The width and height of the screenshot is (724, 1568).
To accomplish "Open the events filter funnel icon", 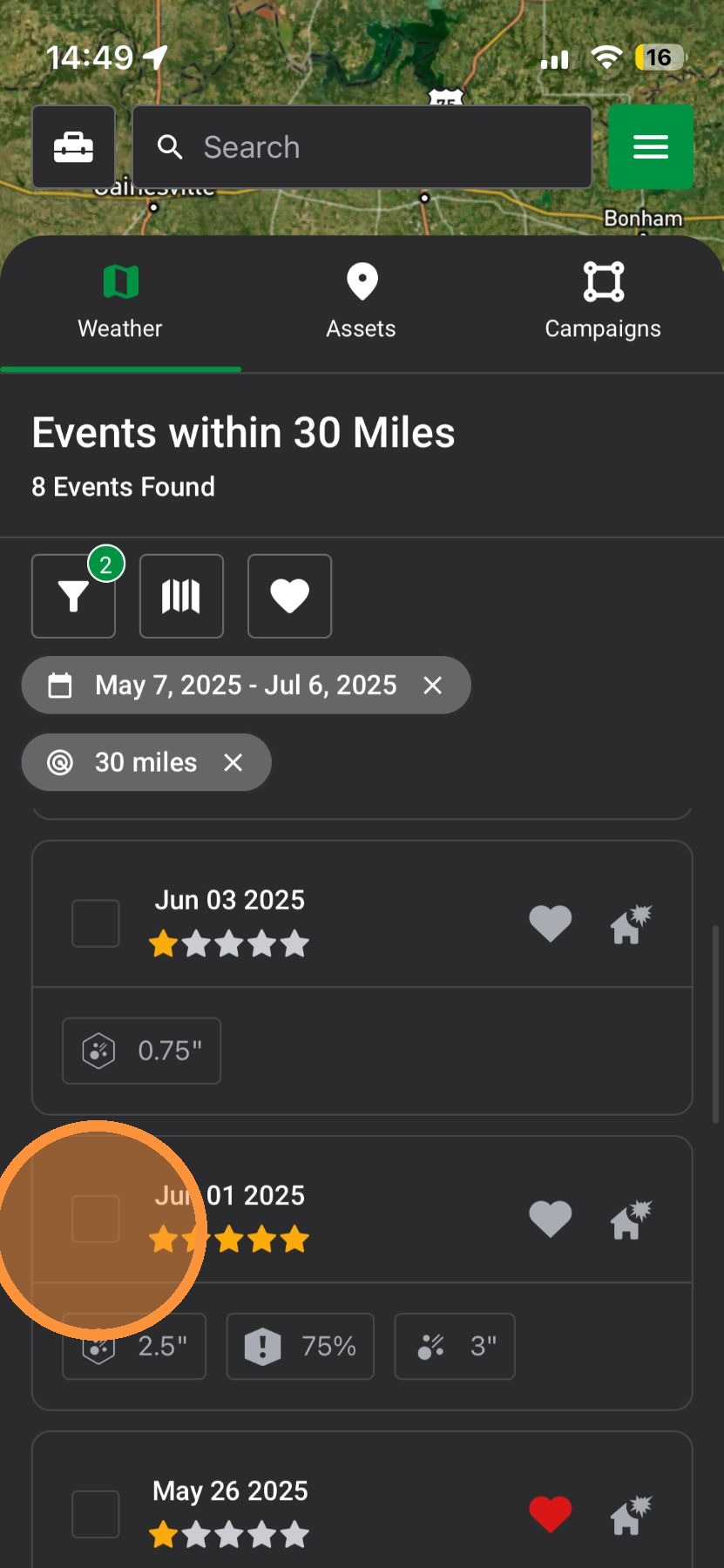I will pos(73,596).
